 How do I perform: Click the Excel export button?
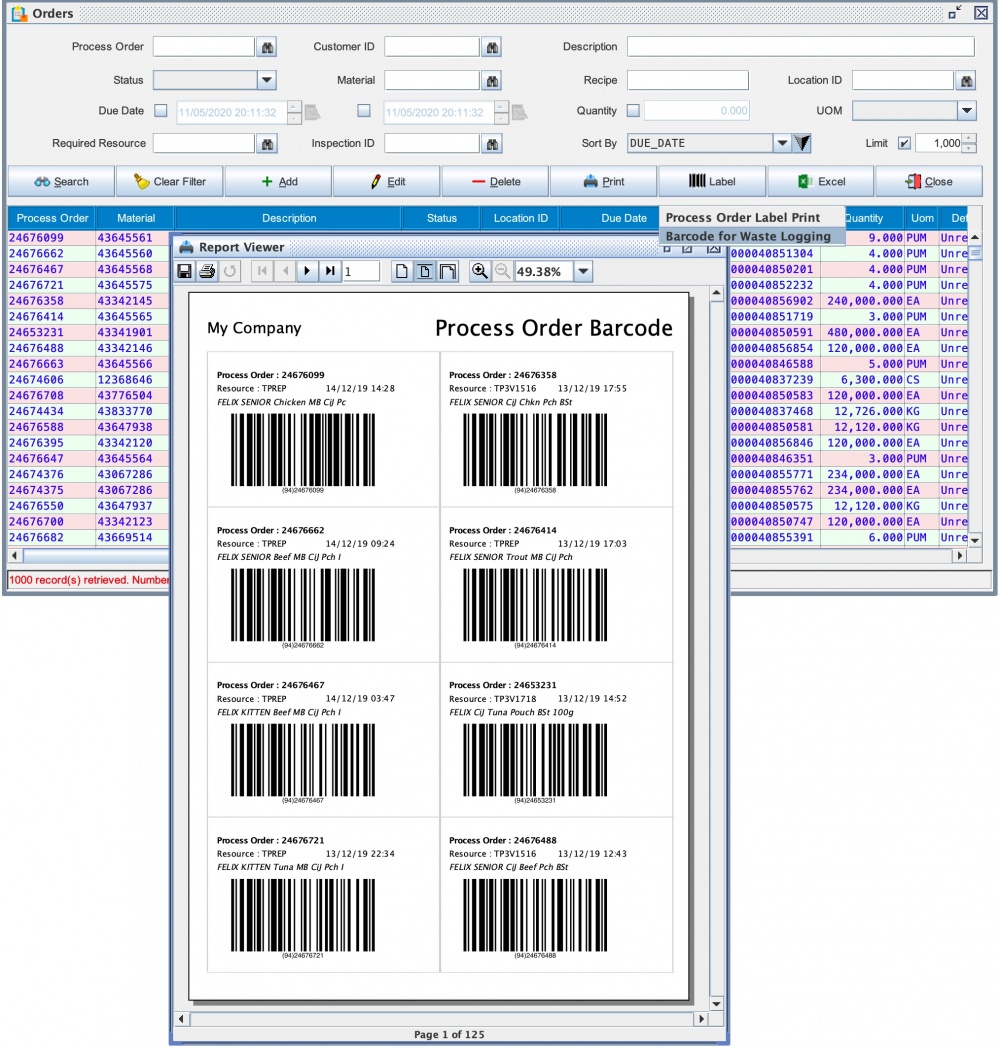tap(821, 181)
